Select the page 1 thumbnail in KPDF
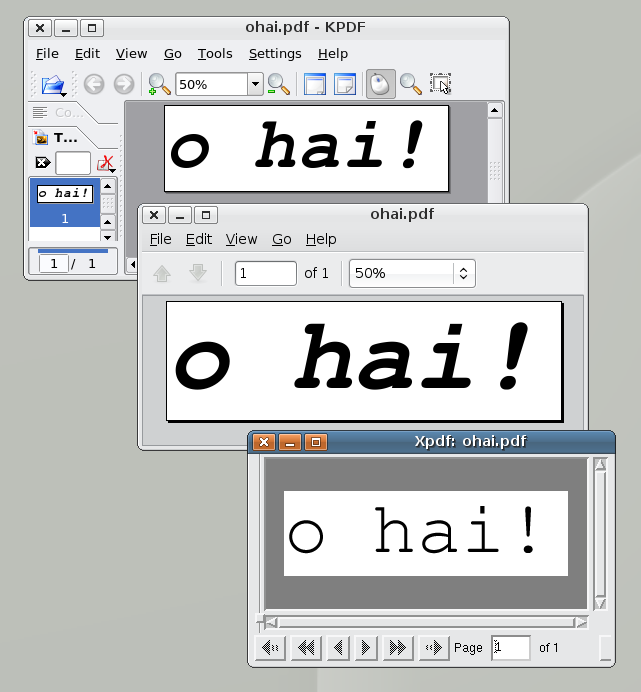 coord(65,204)
